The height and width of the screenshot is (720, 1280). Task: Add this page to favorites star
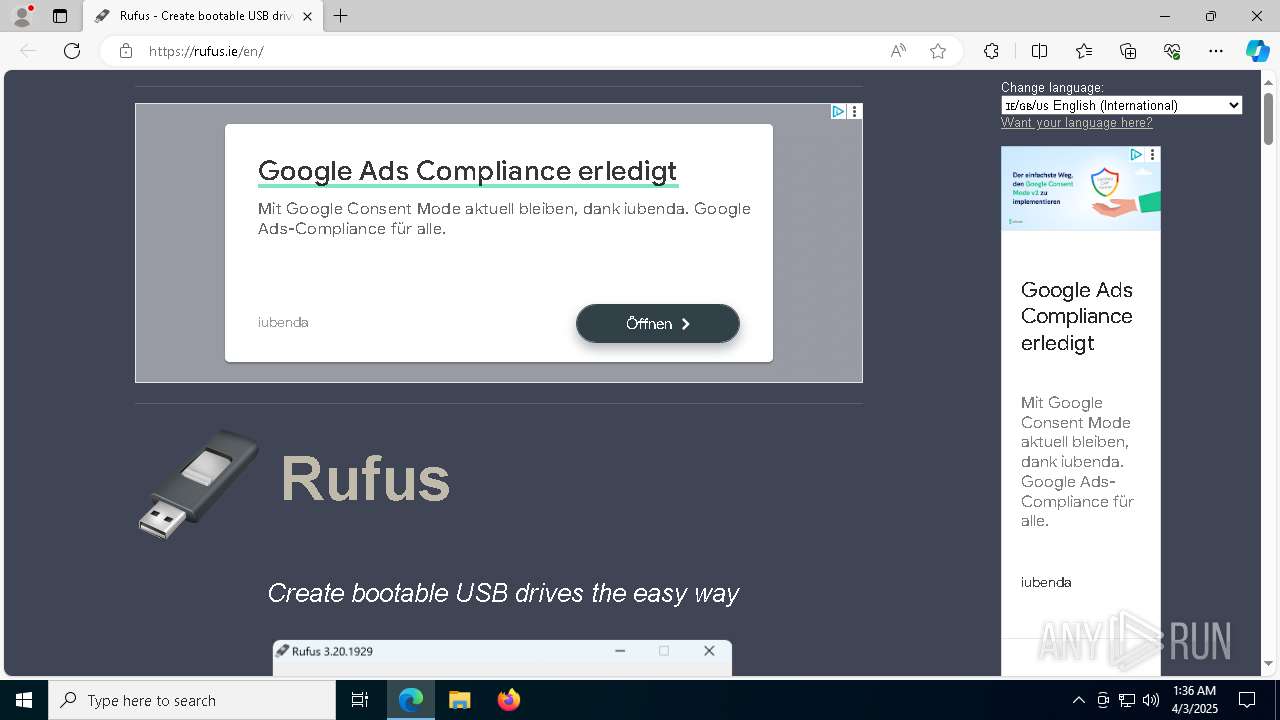tap(938, 51)
